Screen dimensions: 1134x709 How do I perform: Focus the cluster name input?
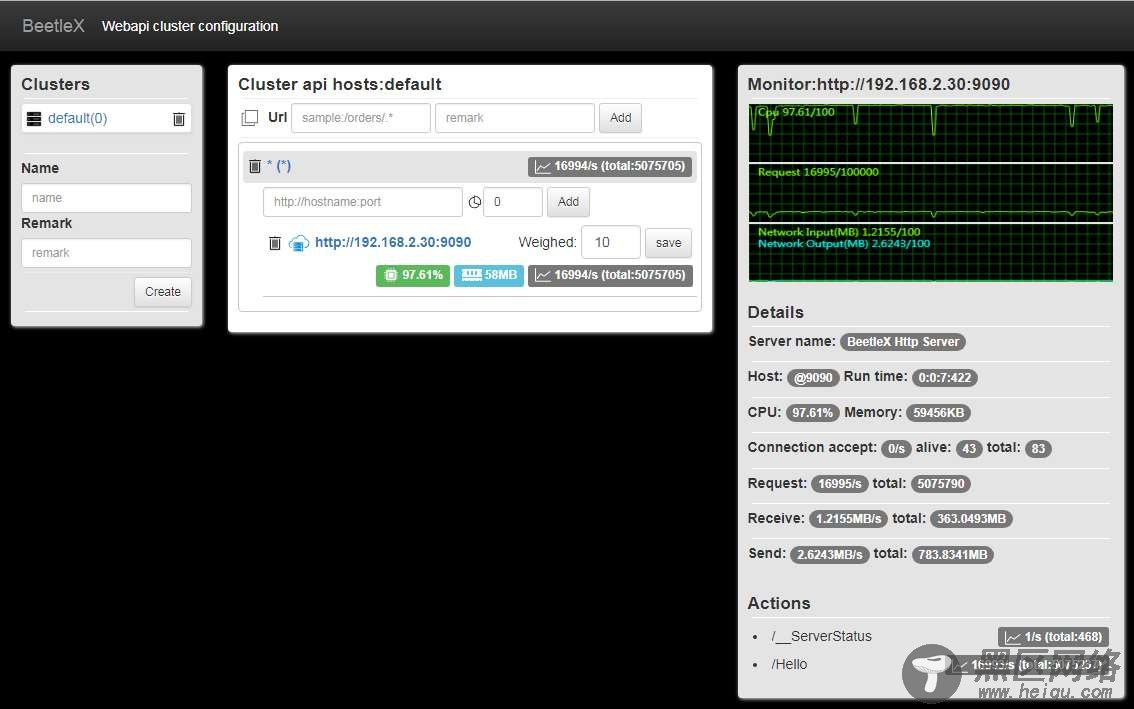pyautogui.click(x=106, y=198)
